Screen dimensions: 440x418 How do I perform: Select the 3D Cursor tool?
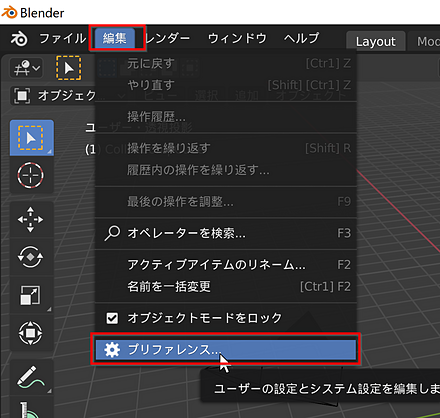(x=30, y=175)
